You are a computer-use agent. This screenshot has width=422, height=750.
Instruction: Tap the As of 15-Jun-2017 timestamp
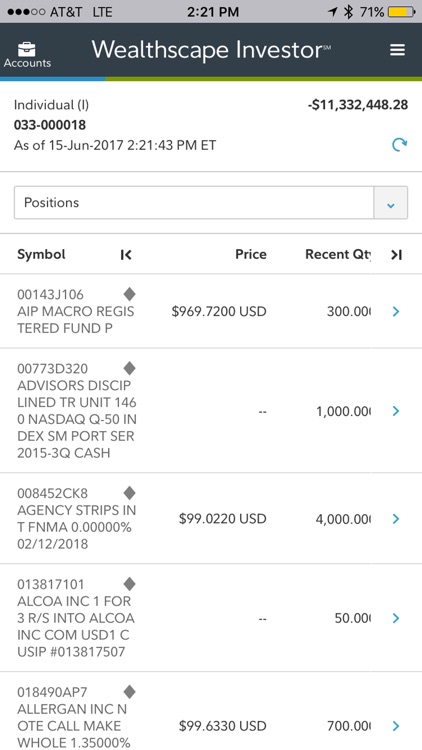pos(115,145)
